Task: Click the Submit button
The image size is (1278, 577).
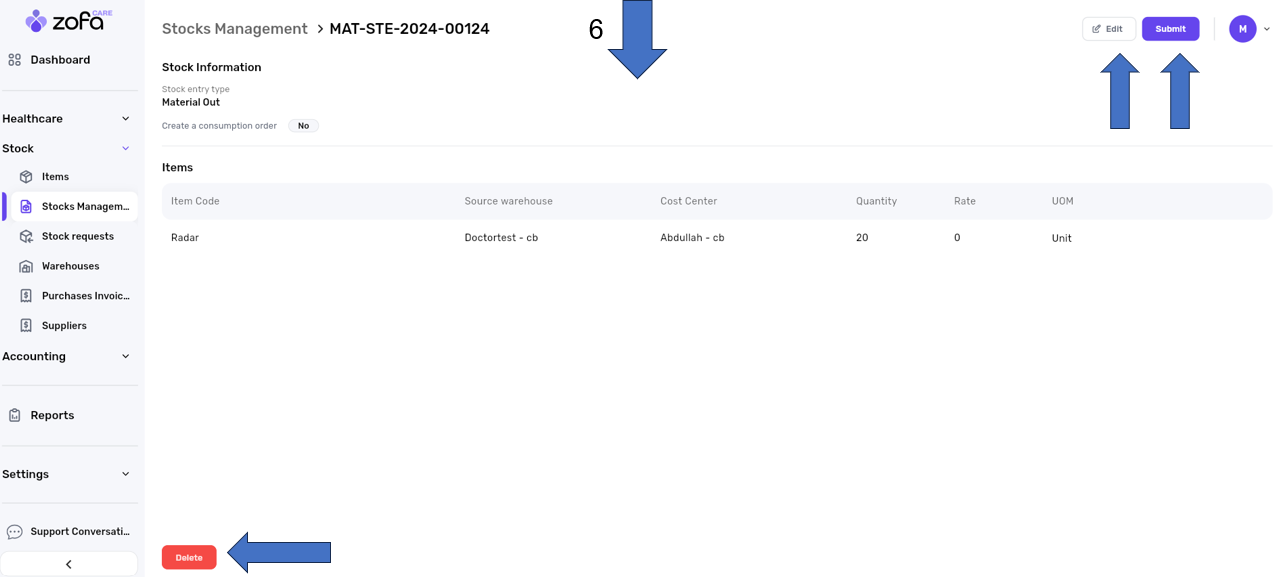Action: [1170, 29]
